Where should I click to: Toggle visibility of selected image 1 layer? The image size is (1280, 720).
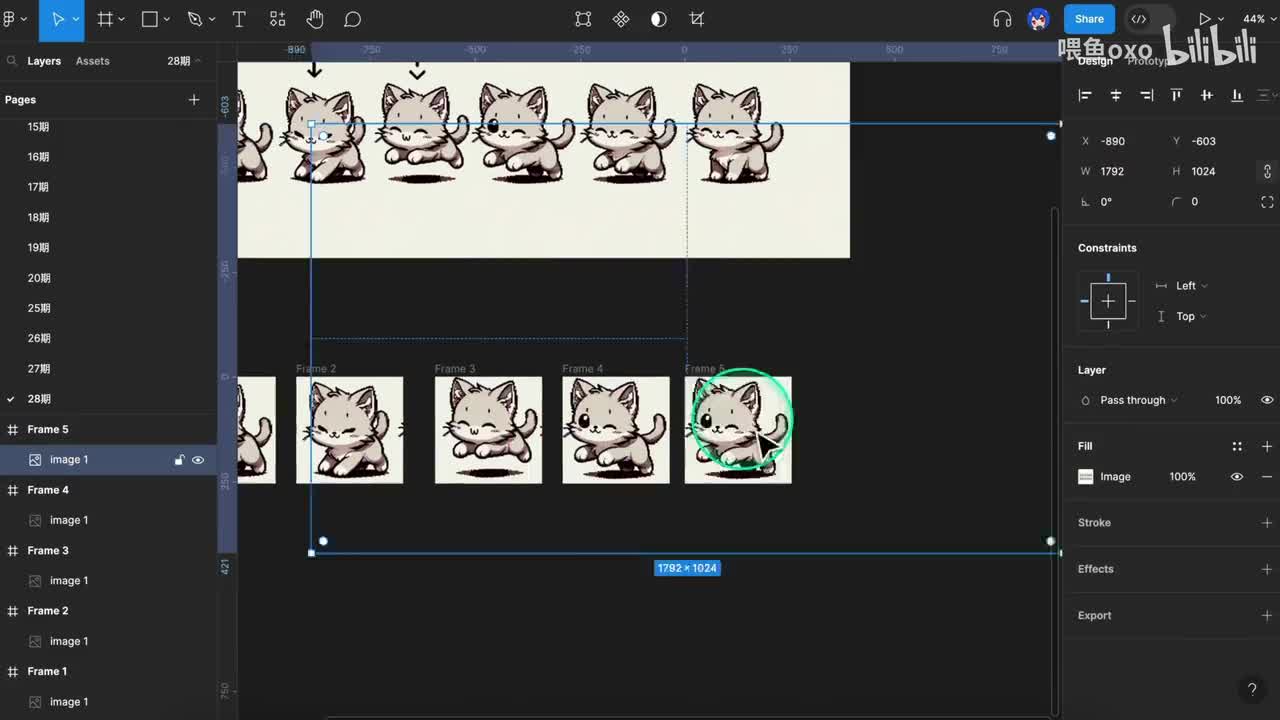tap(198, 460)
